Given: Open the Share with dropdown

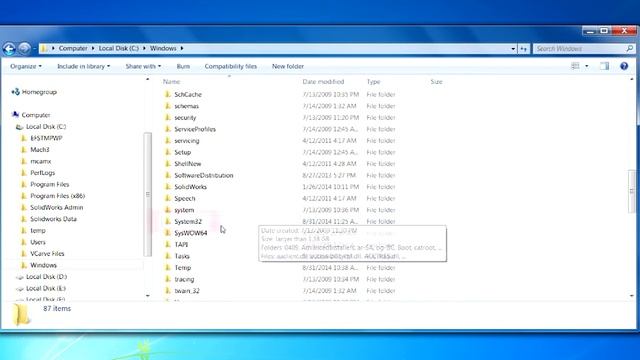Looking at the screenshot, I should (143, 66).
